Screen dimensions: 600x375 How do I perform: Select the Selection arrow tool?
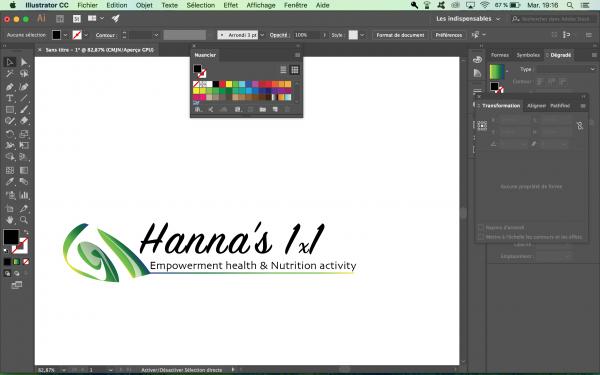click(x=10, y=62)
